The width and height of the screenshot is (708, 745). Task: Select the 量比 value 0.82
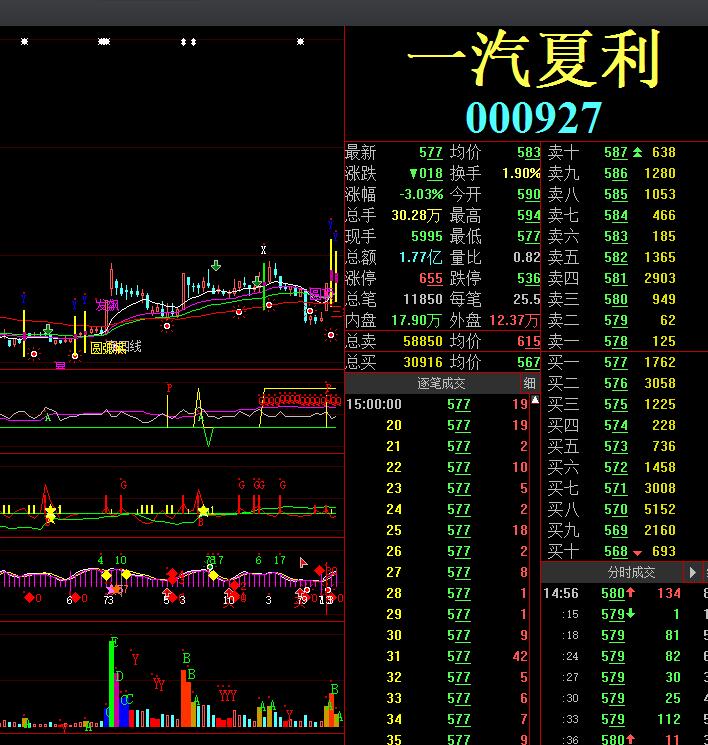coord(526,258)
